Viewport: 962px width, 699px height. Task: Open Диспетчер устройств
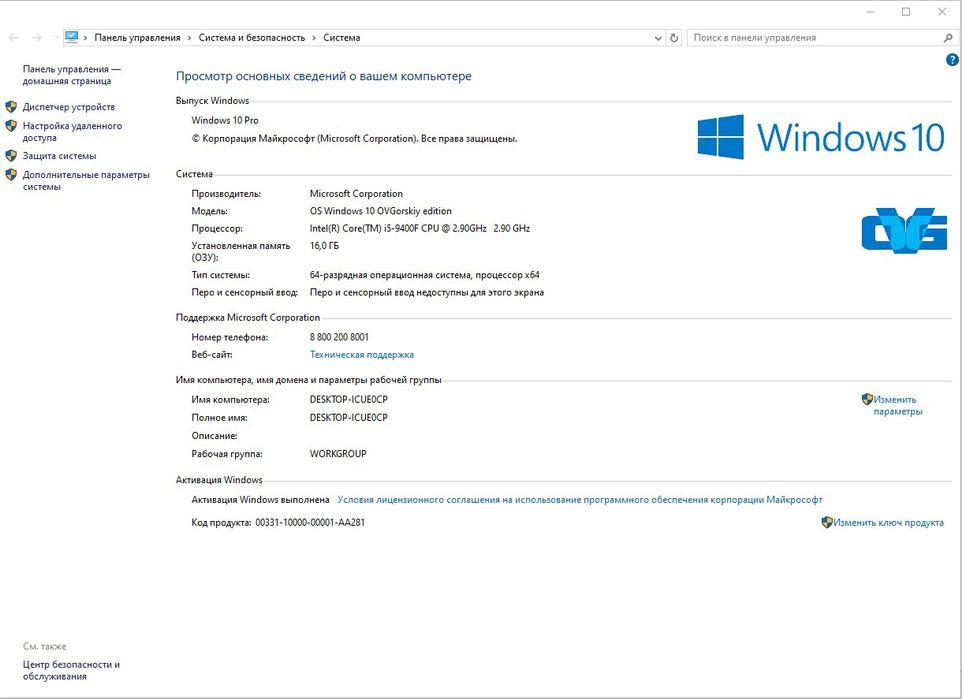point(69,107)
